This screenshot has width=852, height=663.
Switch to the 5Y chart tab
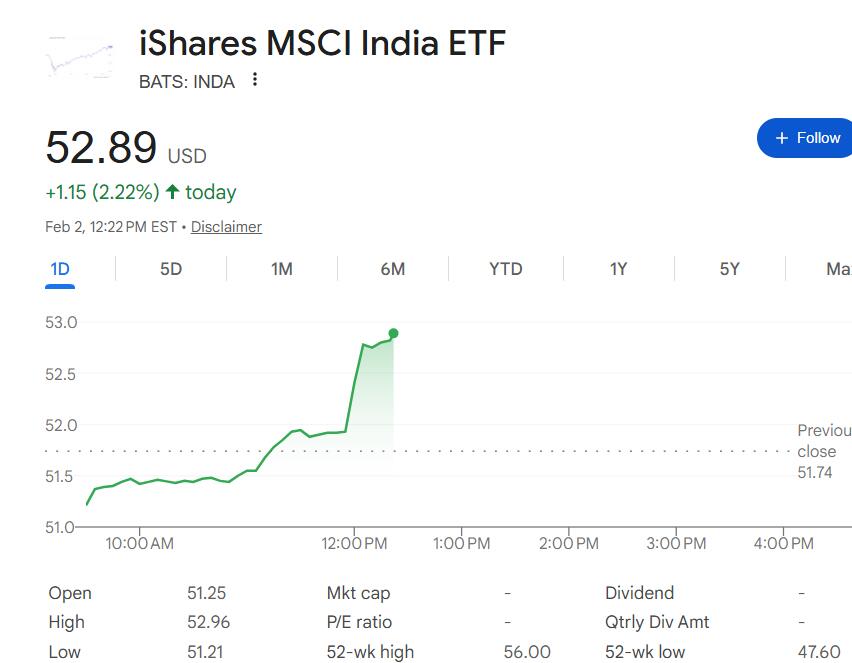tap(729, 269)
